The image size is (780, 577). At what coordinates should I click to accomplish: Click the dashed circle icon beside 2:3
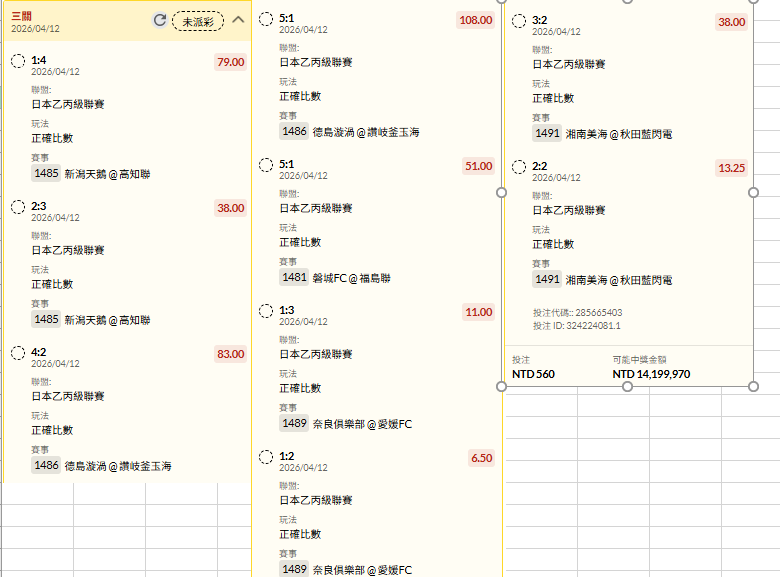pyautogui.click(x=18, y=207)
